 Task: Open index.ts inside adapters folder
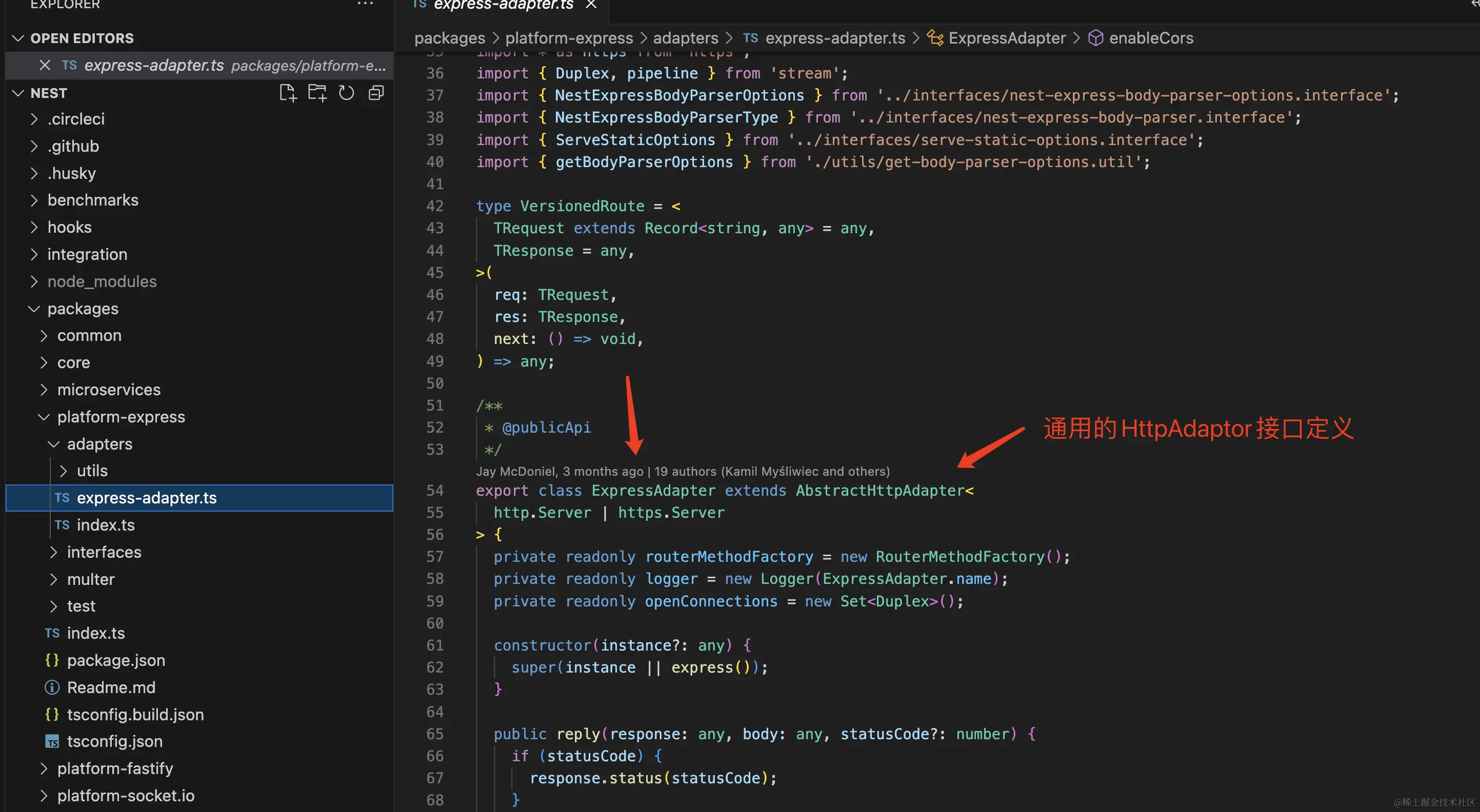coord(106,525)
